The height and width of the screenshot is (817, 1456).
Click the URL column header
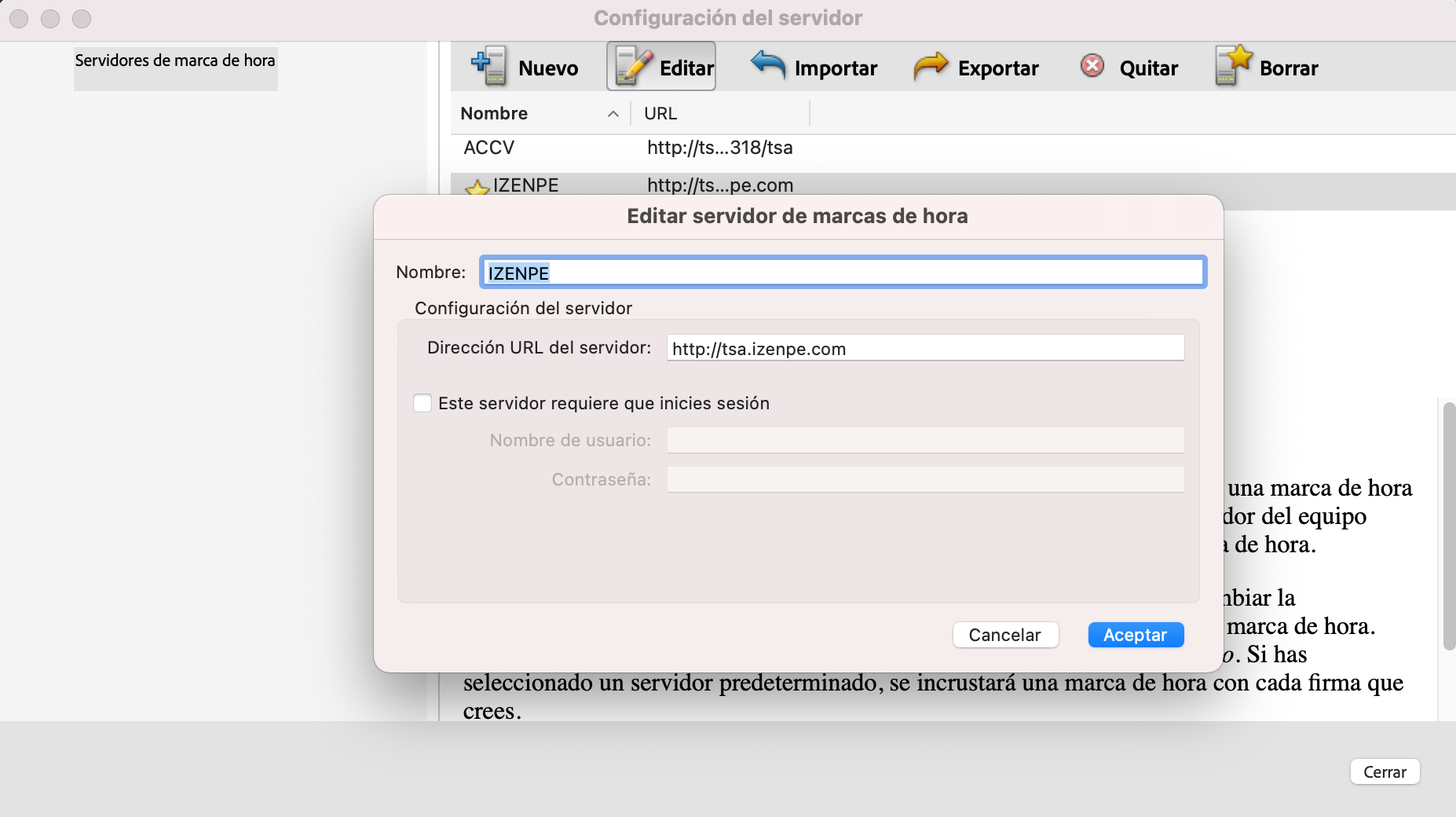[660, 114]
